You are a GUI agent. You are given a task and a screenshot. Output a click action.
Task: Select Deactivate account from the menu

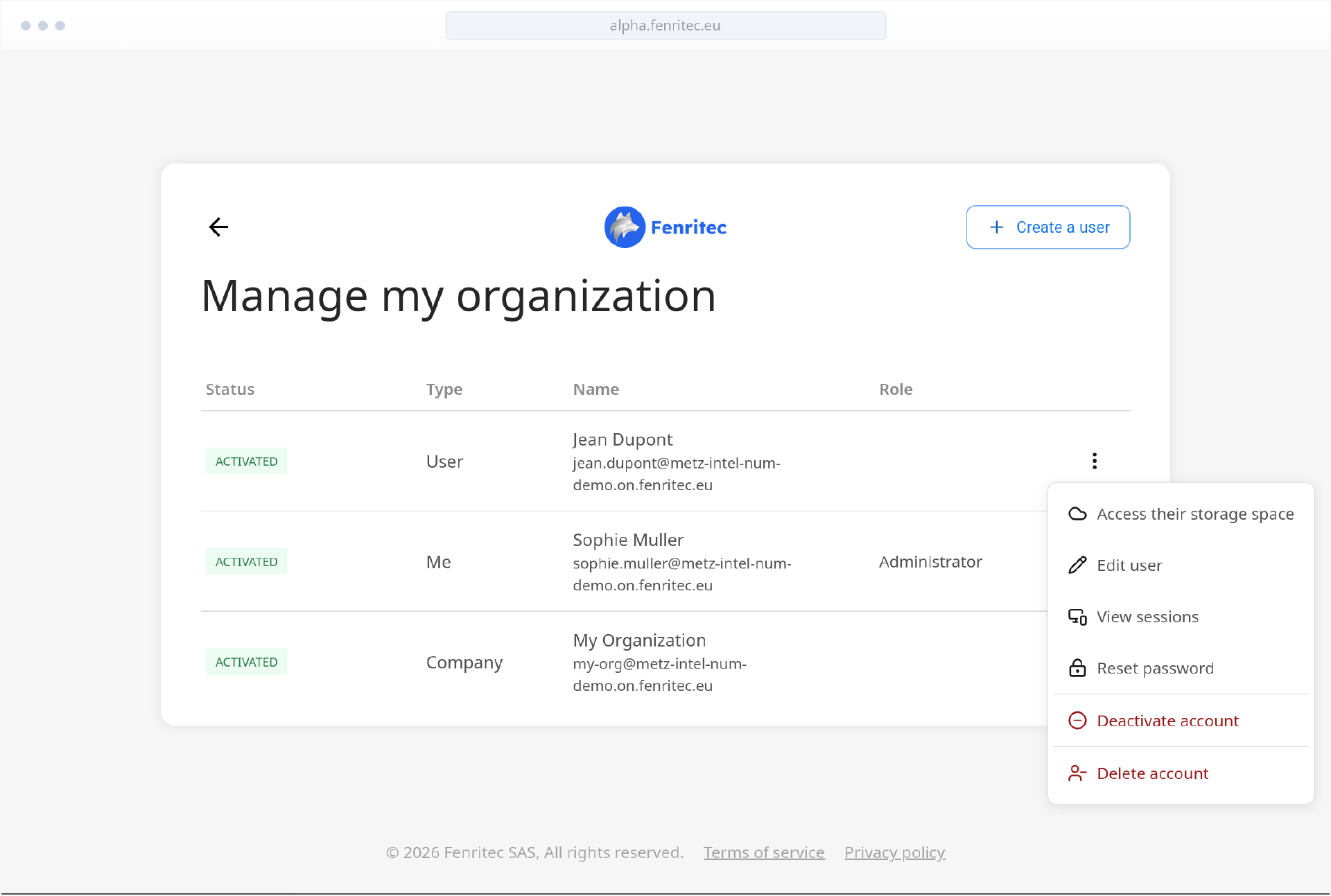click(x=1167, y=721)
